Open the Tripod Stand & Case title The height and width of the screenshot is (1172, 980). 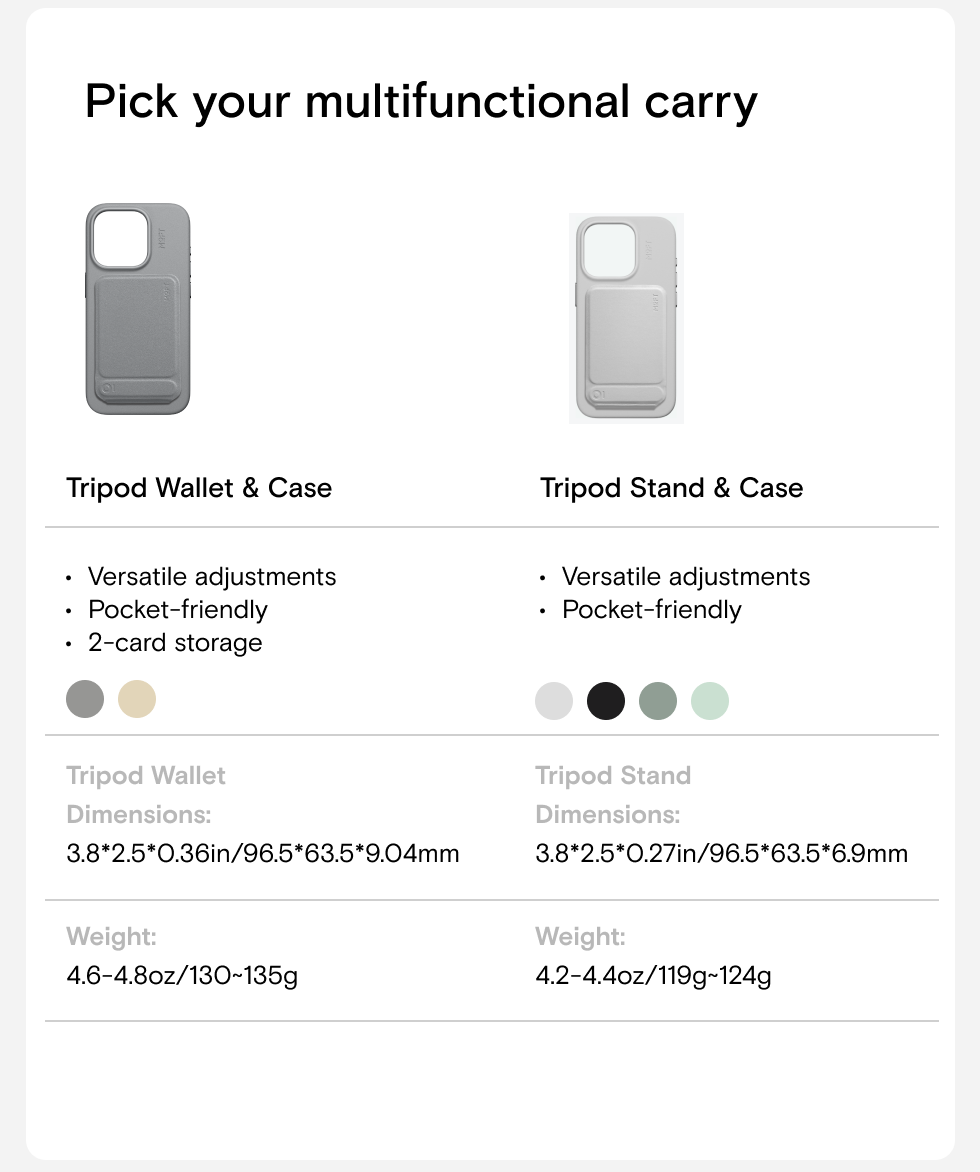click(671, 488)
